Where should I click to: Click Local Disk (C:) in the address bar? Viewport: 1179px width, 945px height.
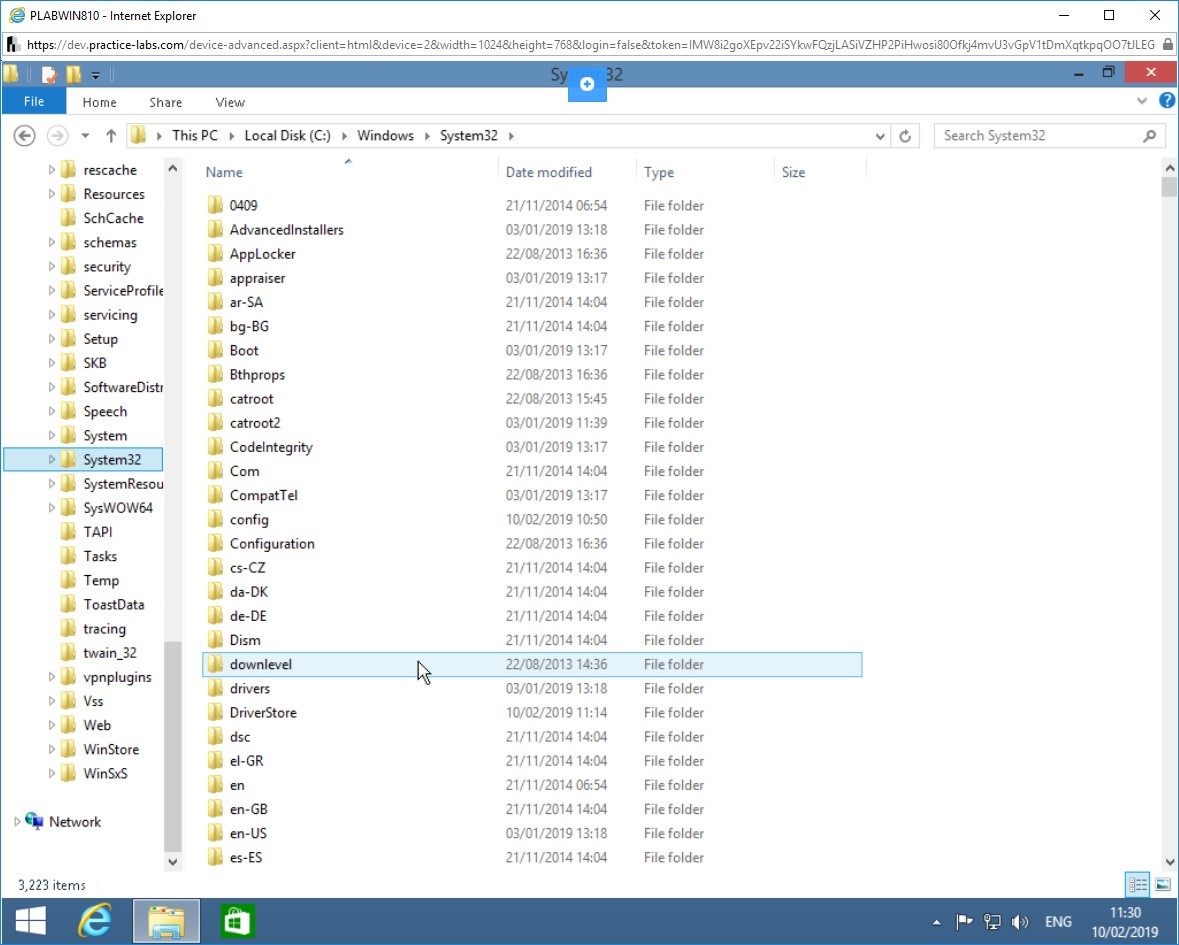[x=287, y=135]
